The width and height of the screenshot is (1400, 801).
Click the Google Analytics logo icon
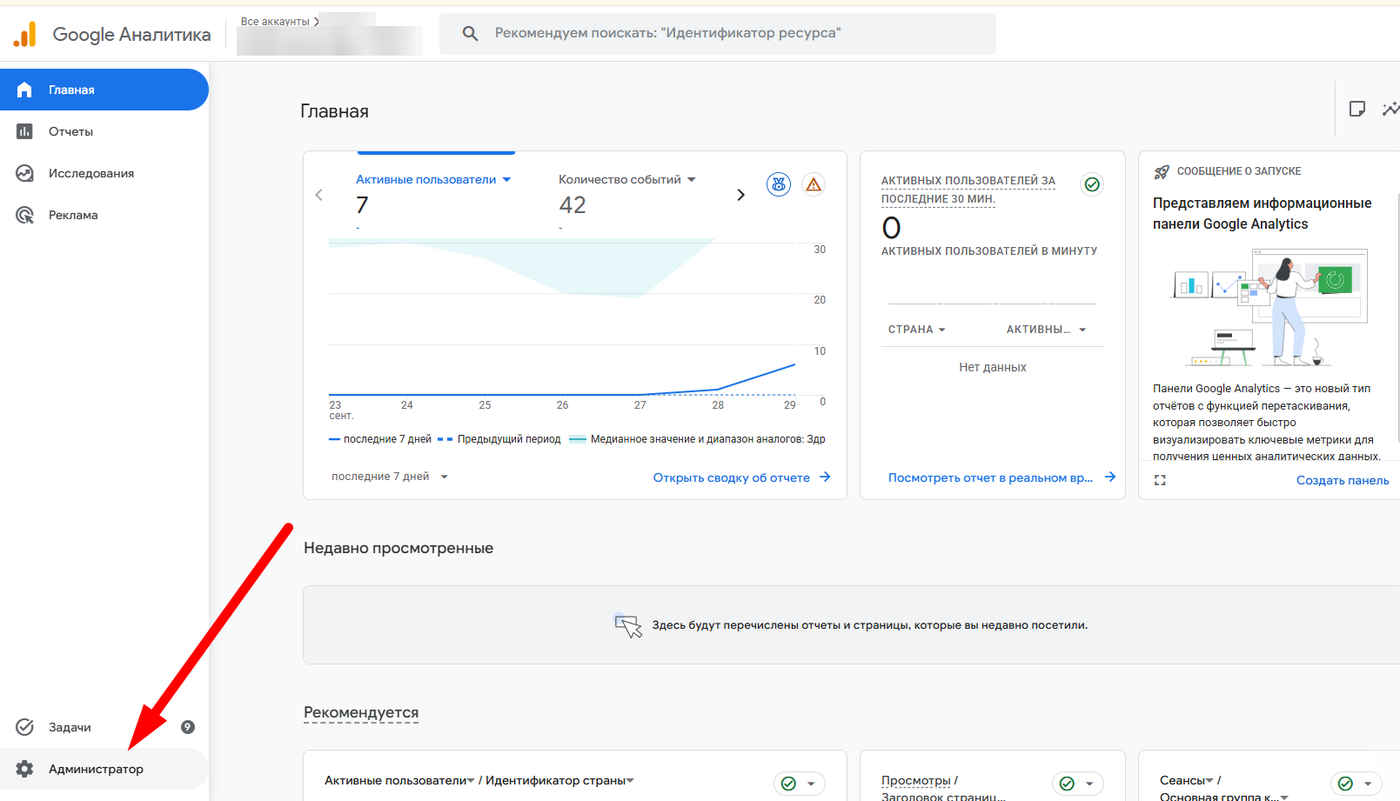(25, 34)
